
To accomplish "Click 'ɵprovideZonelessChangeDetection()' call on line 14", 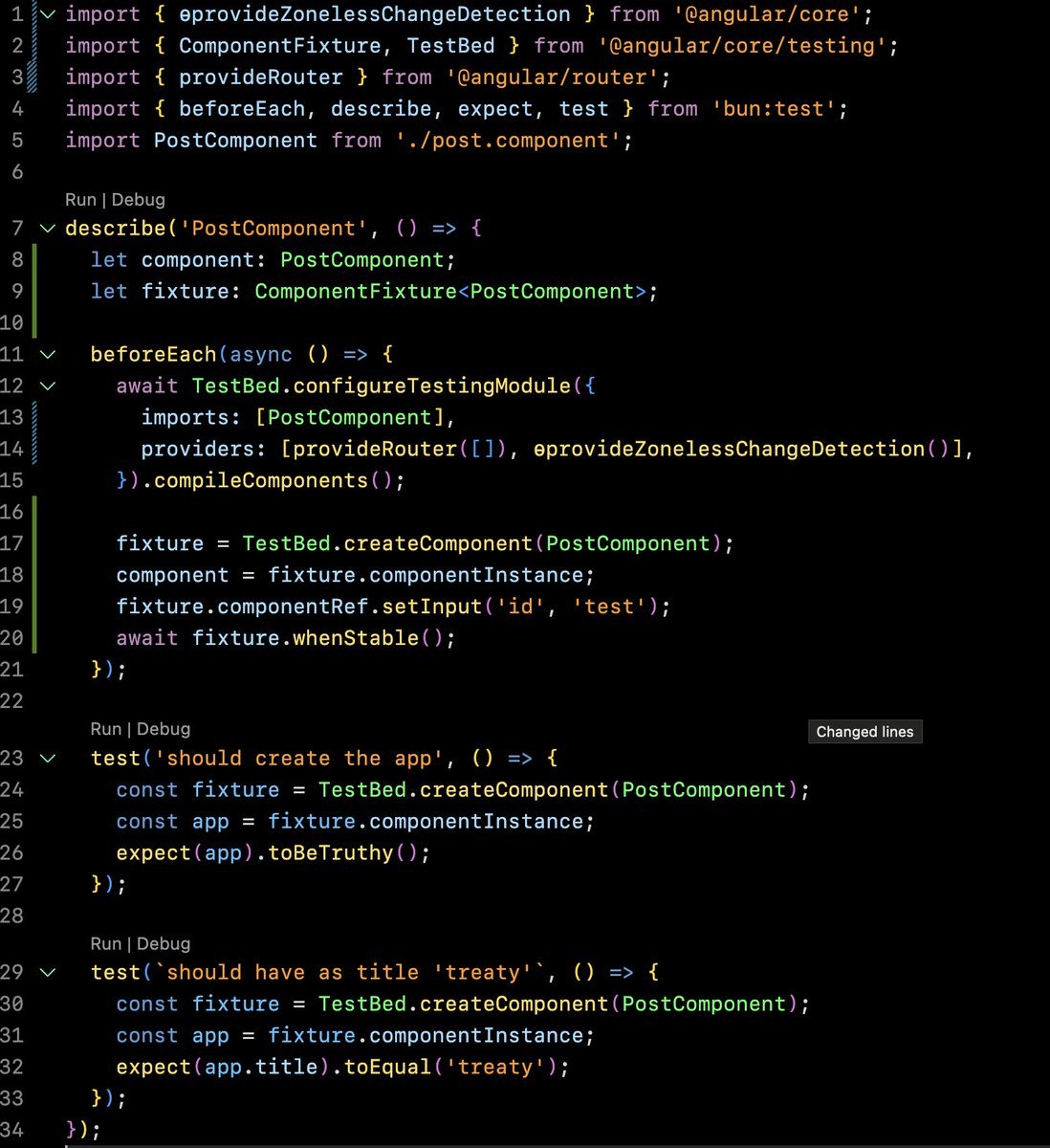I will tap(741, 450).
